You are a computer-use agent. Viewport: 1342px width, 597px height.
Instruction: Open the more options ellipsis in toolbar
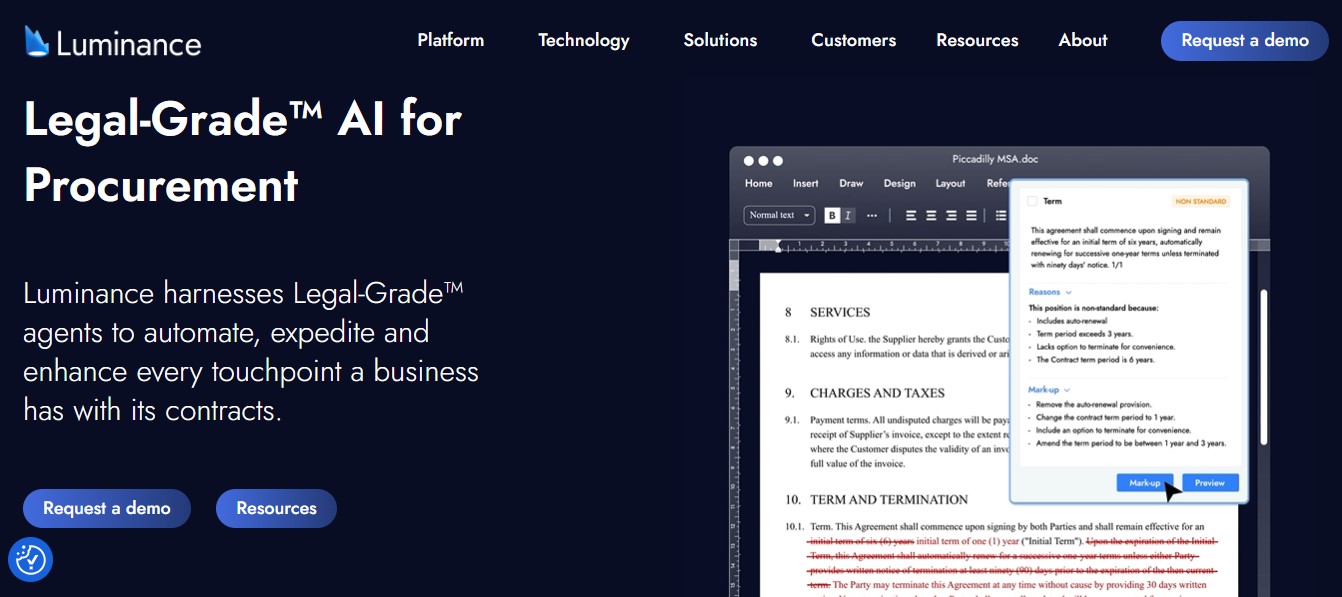pyautogui.click(x=872, y=215)
